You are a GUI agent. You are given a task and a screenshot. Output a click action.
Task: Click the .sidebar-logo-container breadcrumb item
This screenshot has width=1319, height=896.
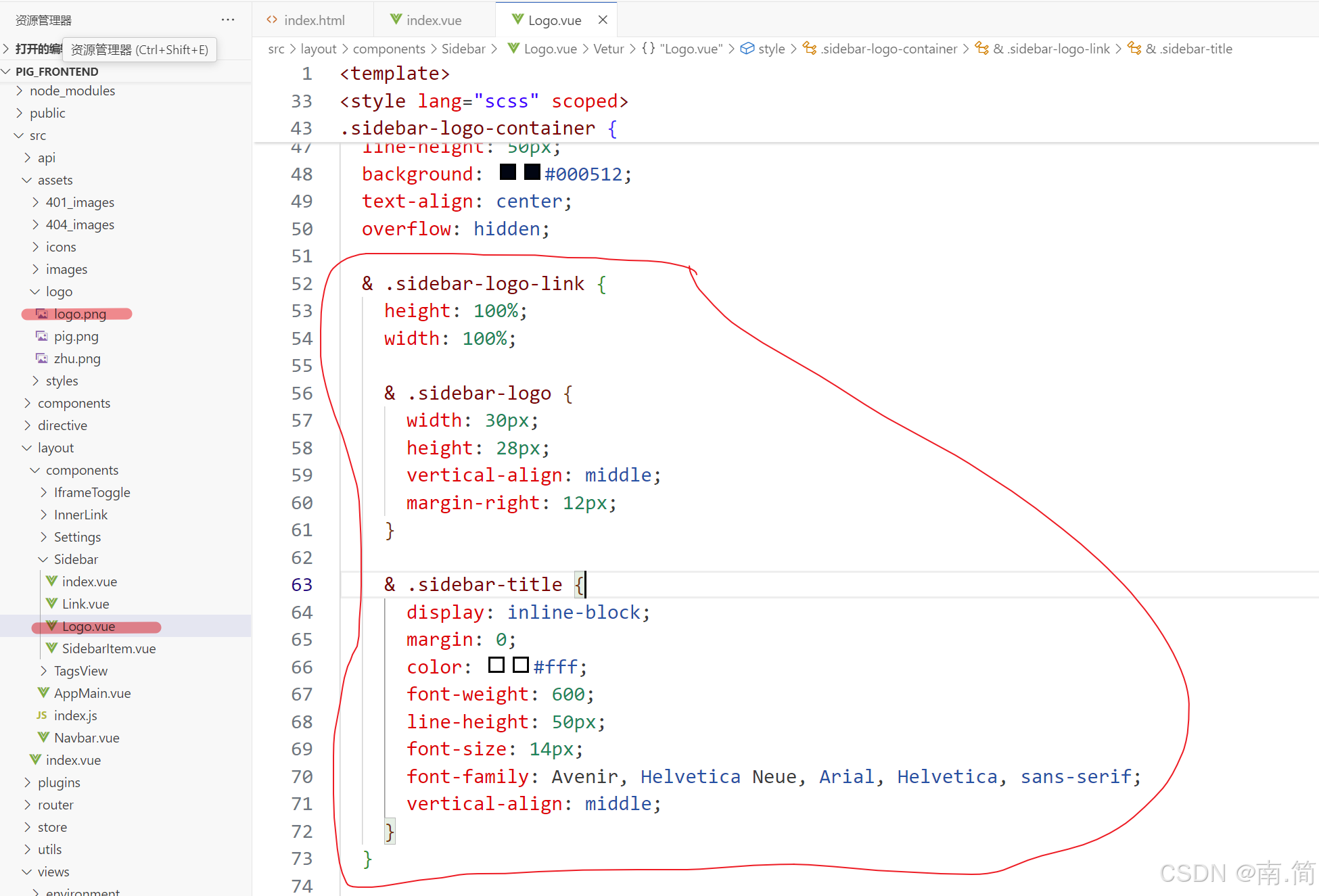click(889, 49)
